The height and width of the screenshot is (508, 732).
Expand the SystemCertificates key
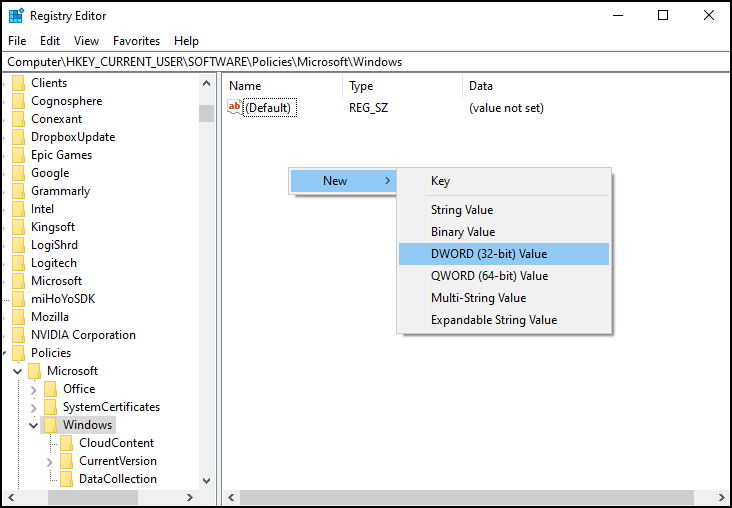tap(34, 407)
